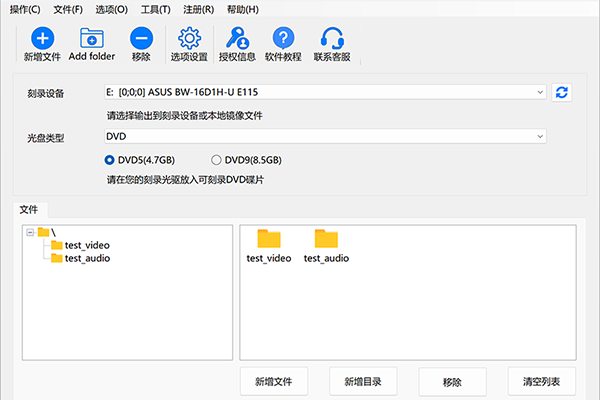The height and width of the screenshot is (400, 600).
Task: Click the 新增目录 button
Action: coord(363,381)
